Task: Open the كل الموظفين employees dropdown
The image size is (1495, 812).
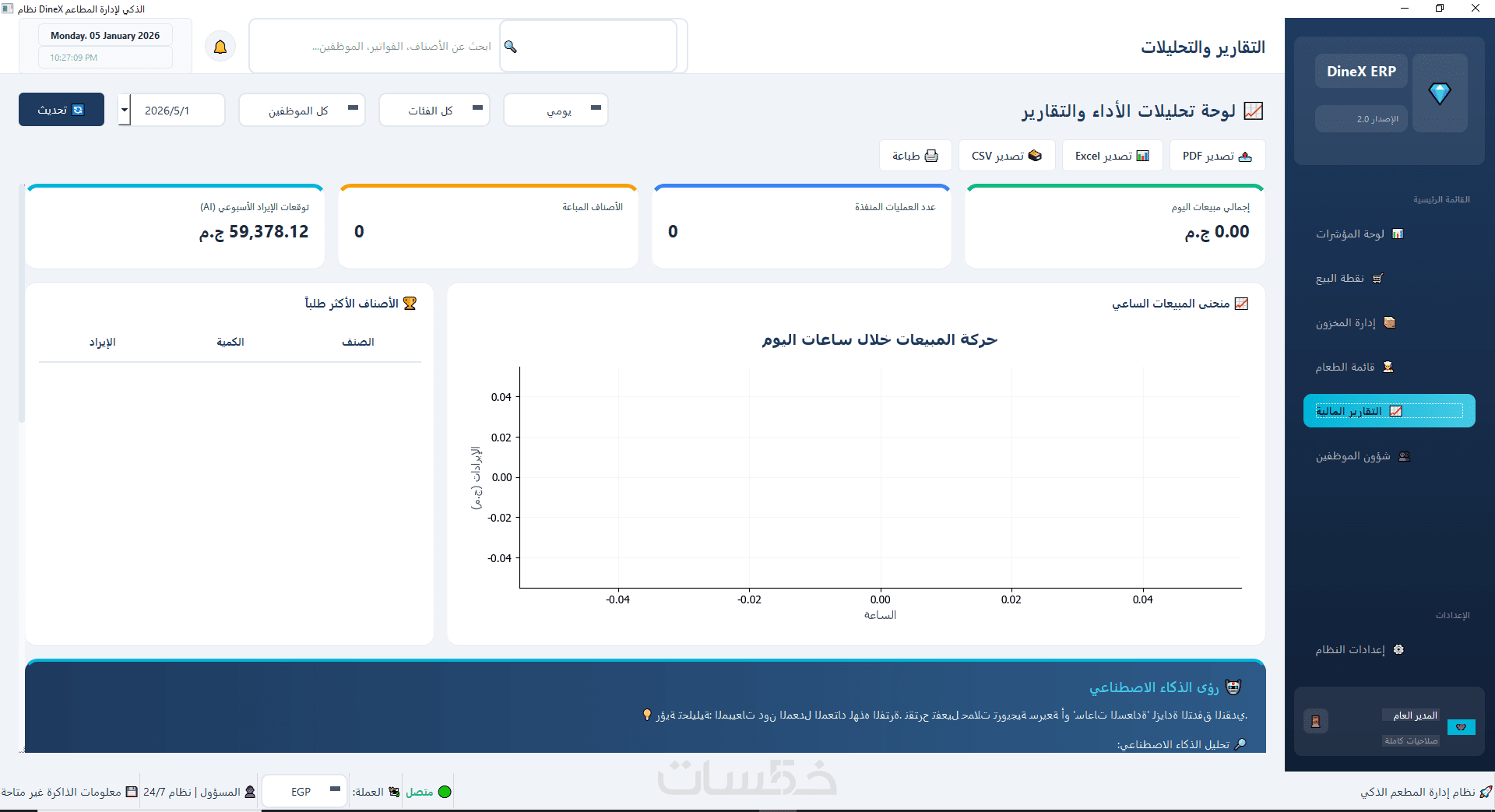Action: point(302,110)
